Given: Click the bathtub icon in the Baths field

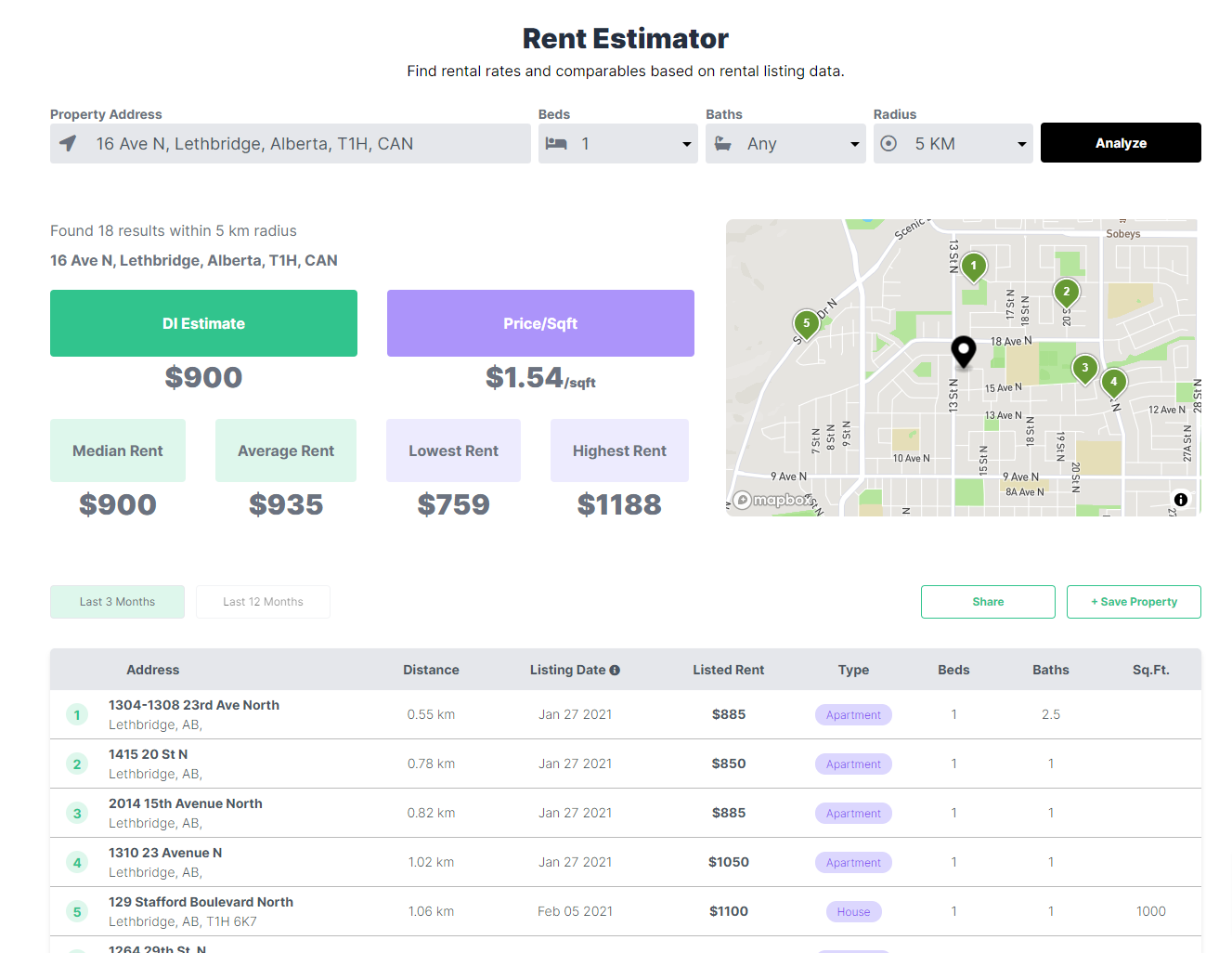Looking at the screenshot, I should [x=723, y=143].
